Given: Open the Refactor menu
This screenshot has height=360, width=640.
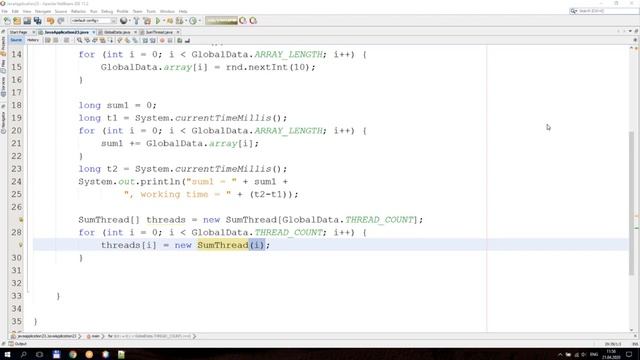Looking at the screenshot, I should (x=78, y=11).
